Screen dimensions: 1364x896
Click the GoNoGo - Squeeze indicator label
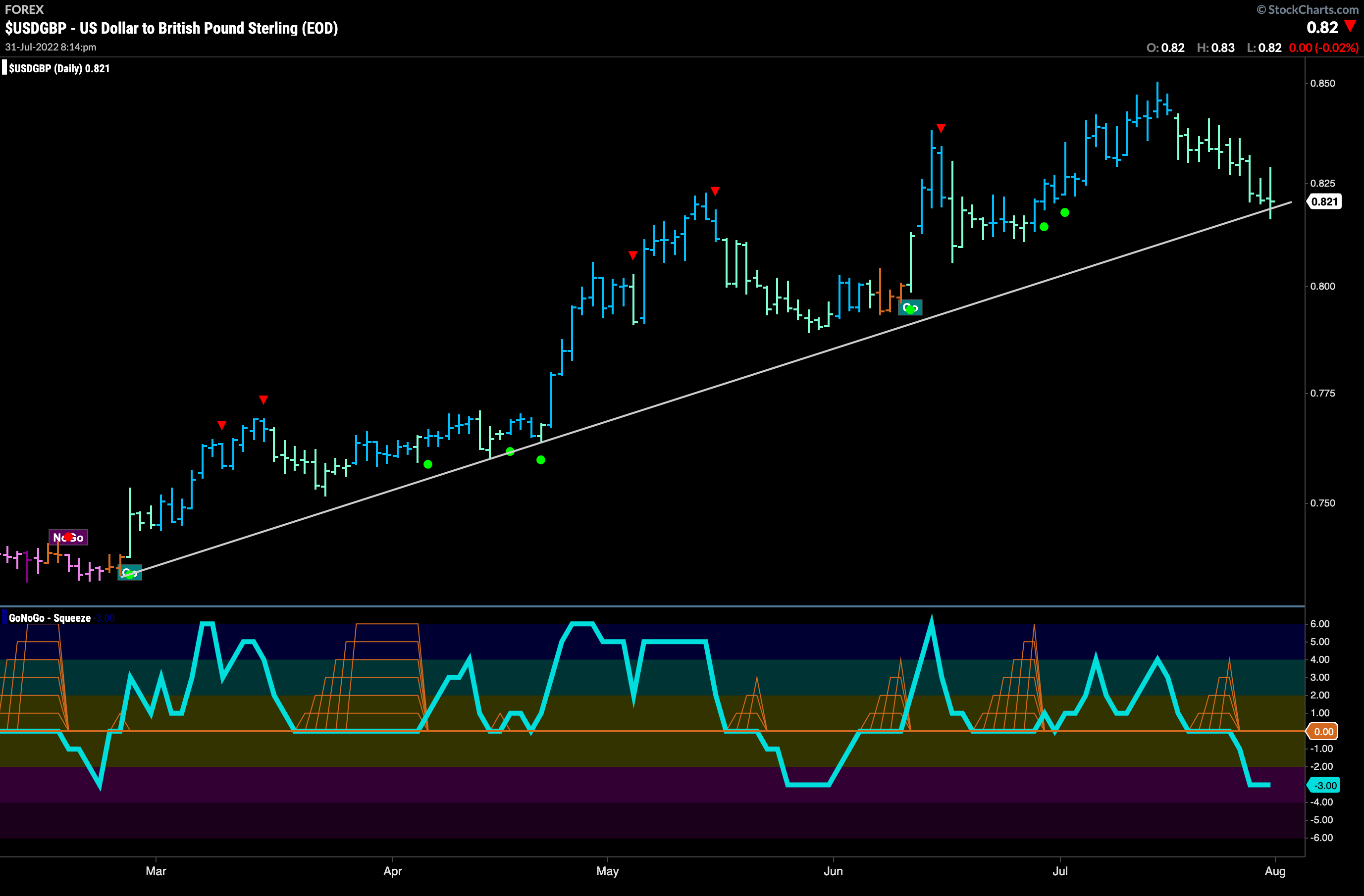tap(50, 618)
